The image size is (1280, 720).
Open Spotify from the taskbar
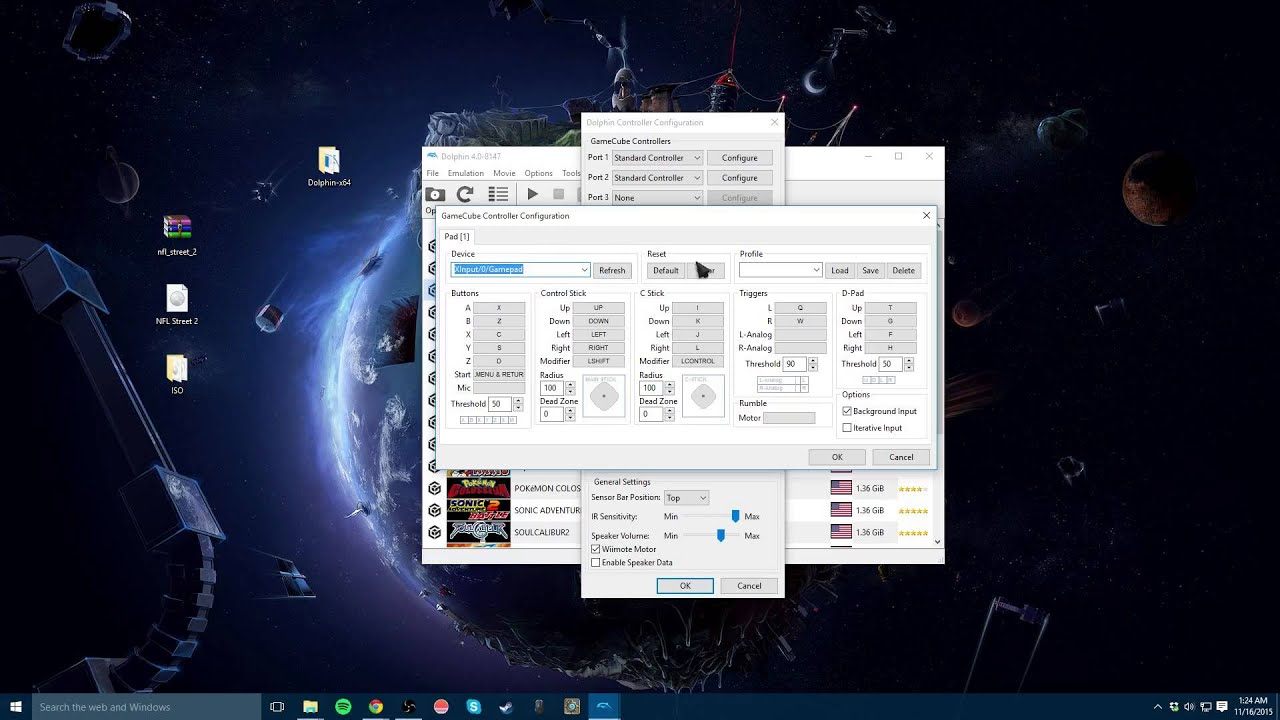(x=343, y=707)
